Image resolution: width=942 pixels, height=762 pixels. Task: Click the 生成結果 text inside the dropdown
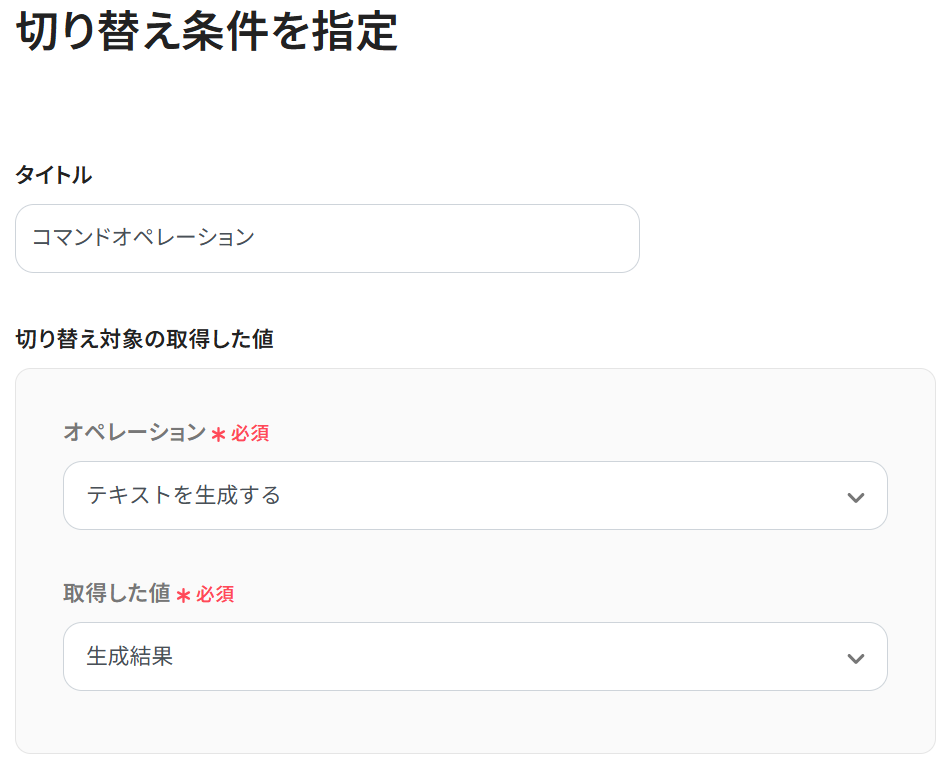130,656
